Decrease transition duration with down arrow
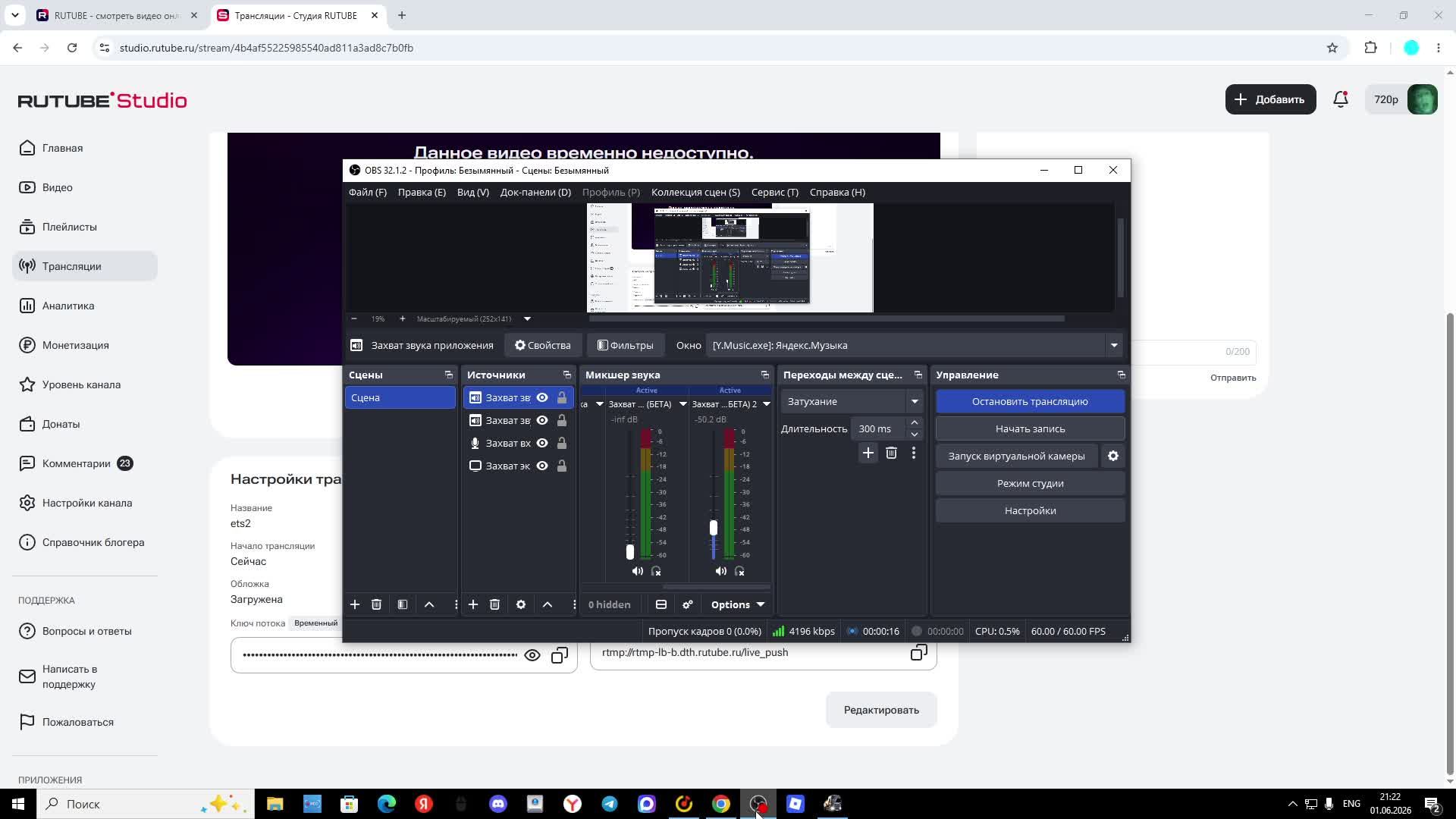 (x=915, y=435)
